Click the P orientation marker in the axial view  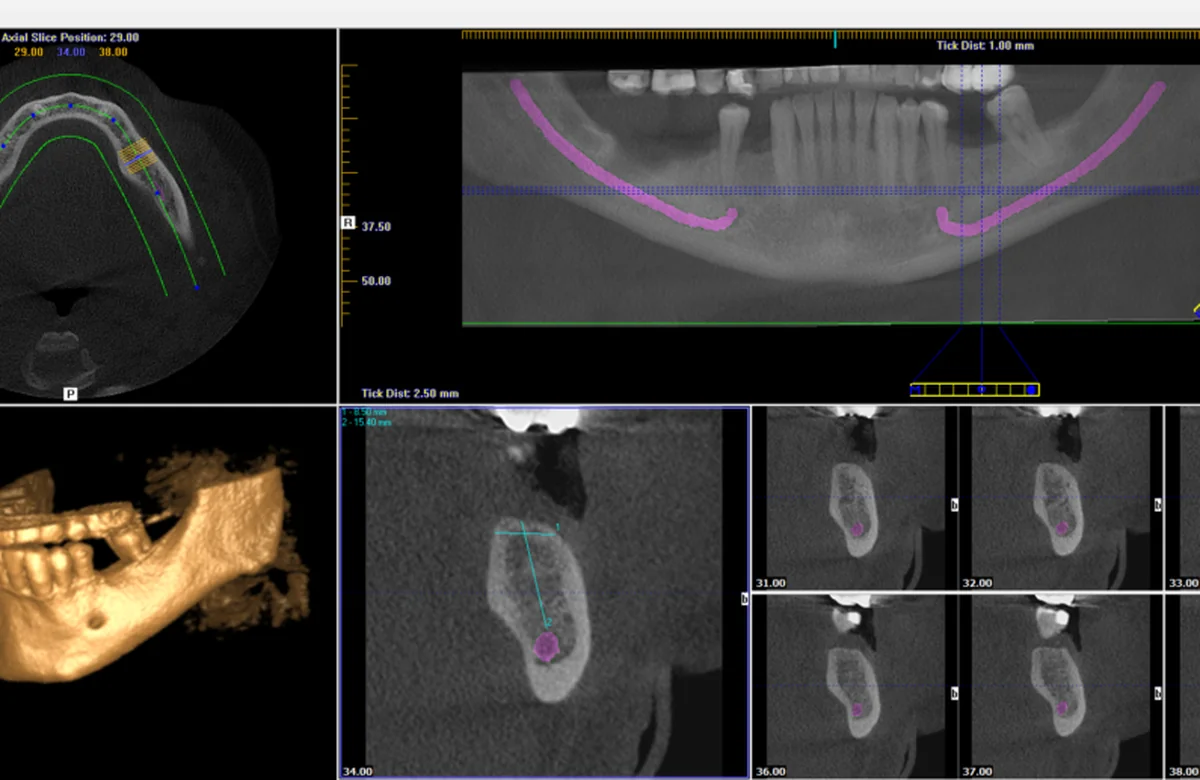pos(71,394)
